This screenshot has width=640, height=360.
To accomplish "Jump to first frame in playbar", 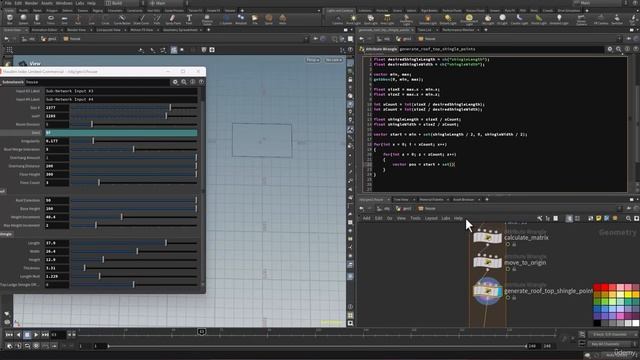I will click(9, 335).
